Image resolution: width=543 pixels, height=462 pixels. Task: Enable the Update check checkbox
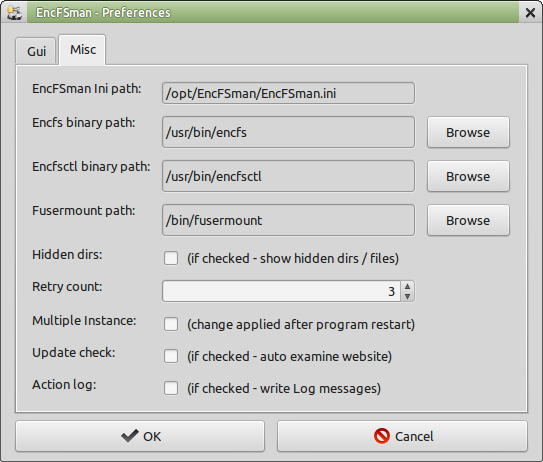pos(171,356)
